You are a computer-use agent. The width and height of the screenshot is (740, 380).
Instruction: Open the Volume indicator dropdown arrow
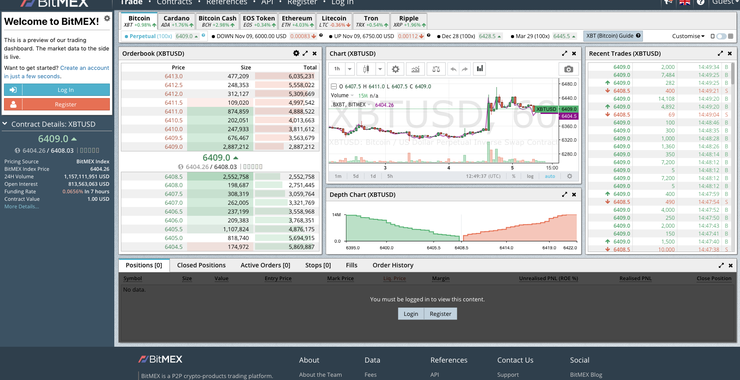352,95
